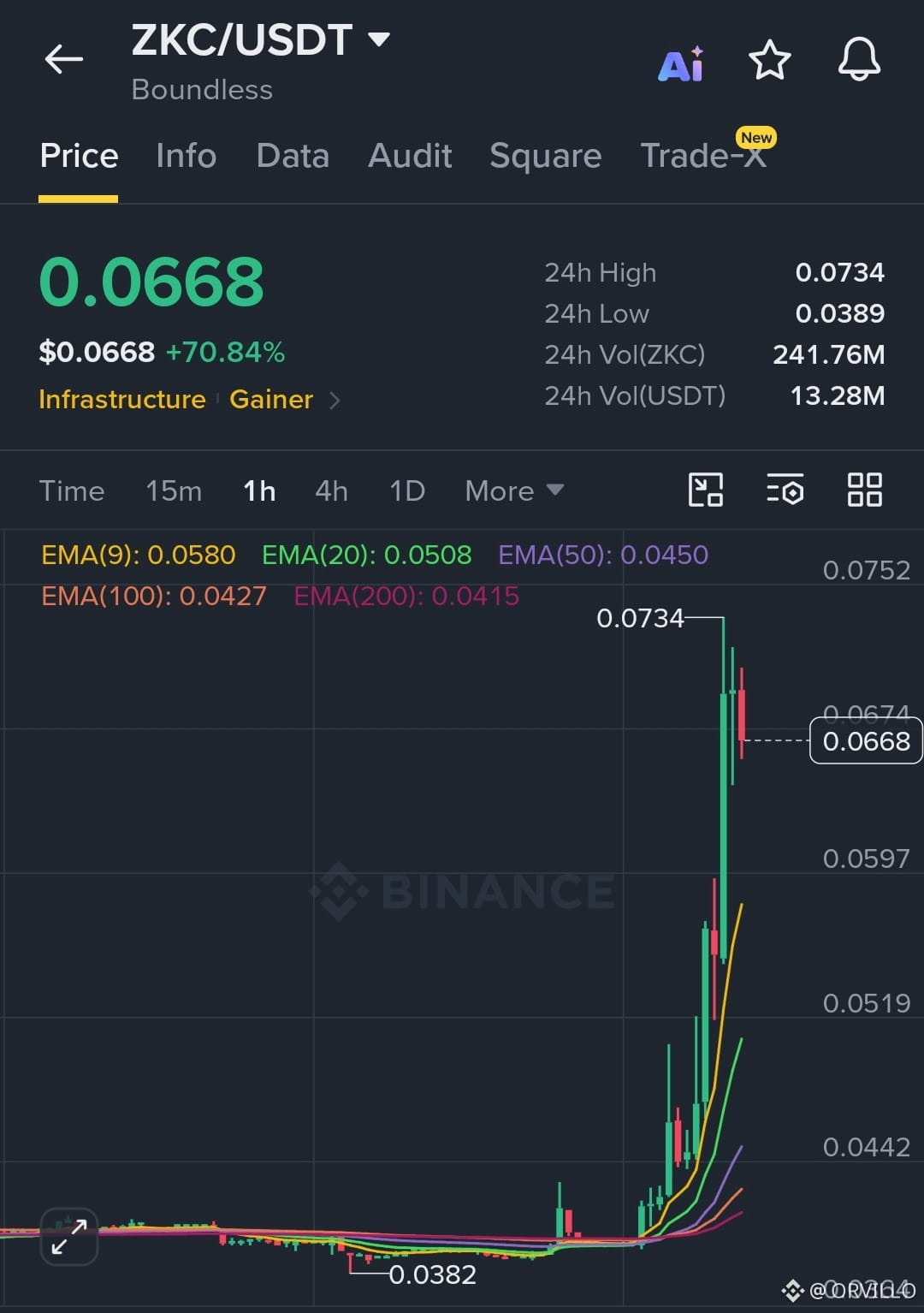Tap the large green 0.0668 price
The image size is (924, 1313).
tap(151, 282)
